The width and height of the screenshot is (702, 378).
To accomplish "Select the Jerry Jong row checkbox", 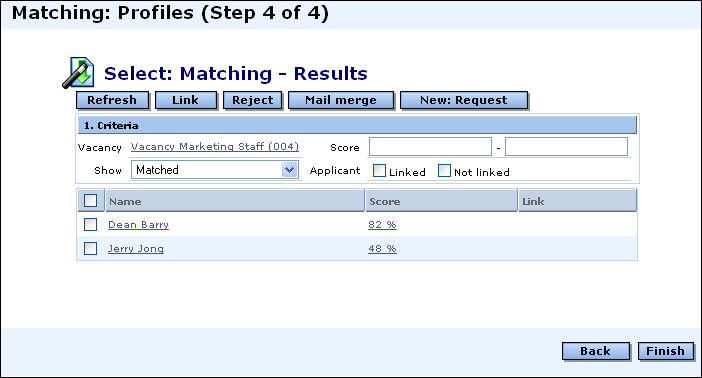I will click(x=90, y=248).
